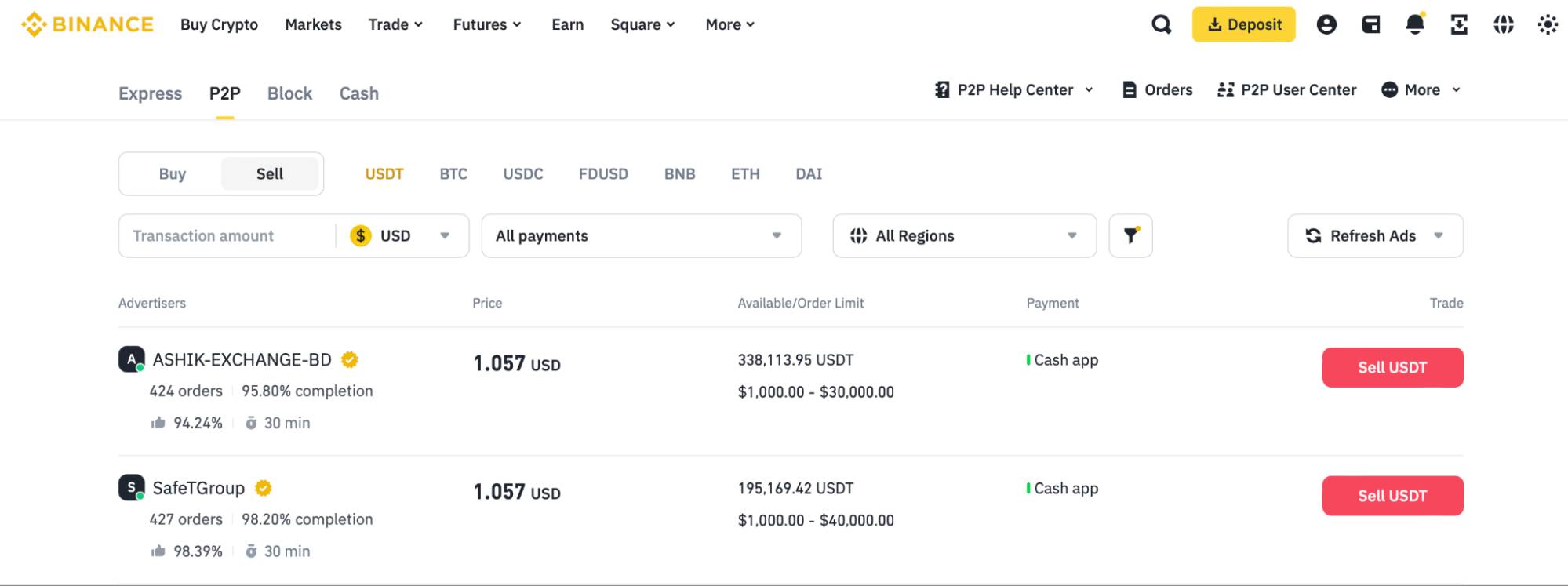Open the notifications bell icon

[x=1415, y=24]
